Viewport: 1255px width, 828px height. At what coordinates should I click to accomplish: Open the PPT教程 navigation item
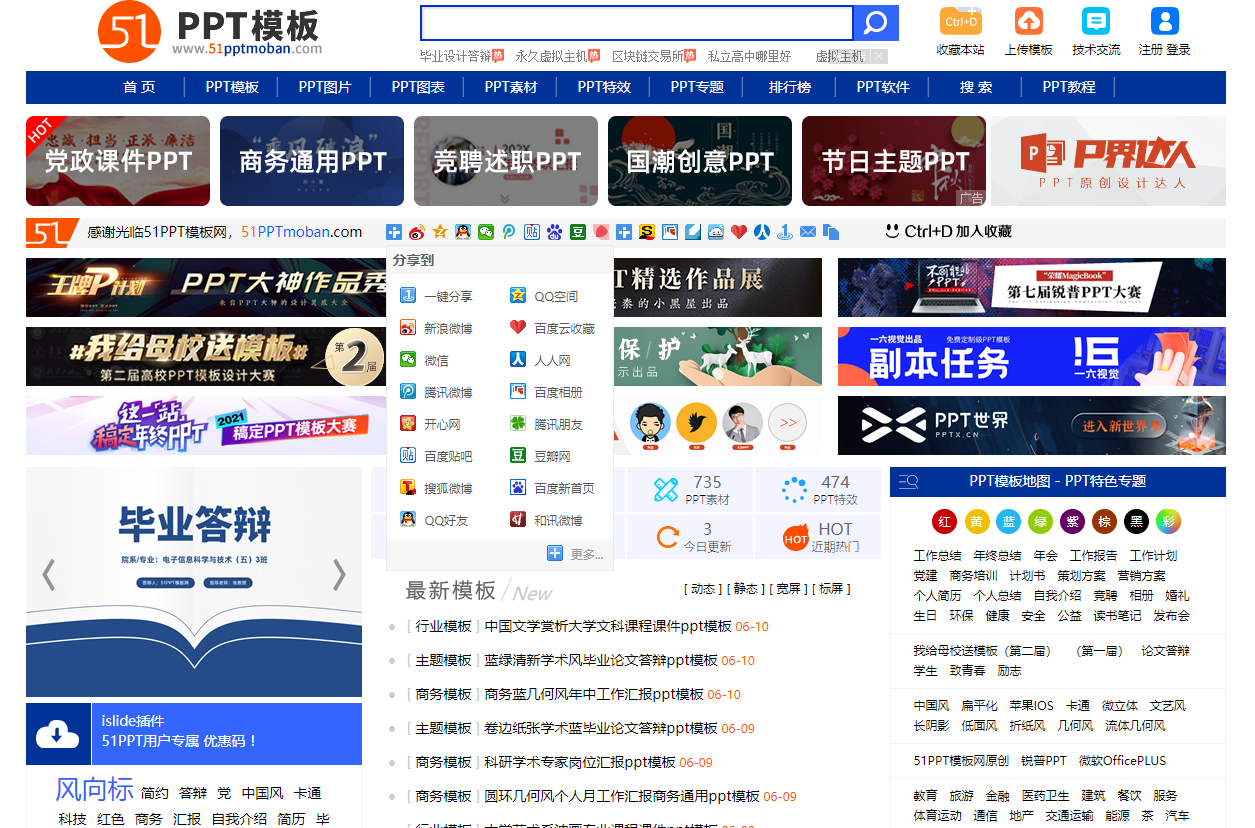click(1069, 87)
